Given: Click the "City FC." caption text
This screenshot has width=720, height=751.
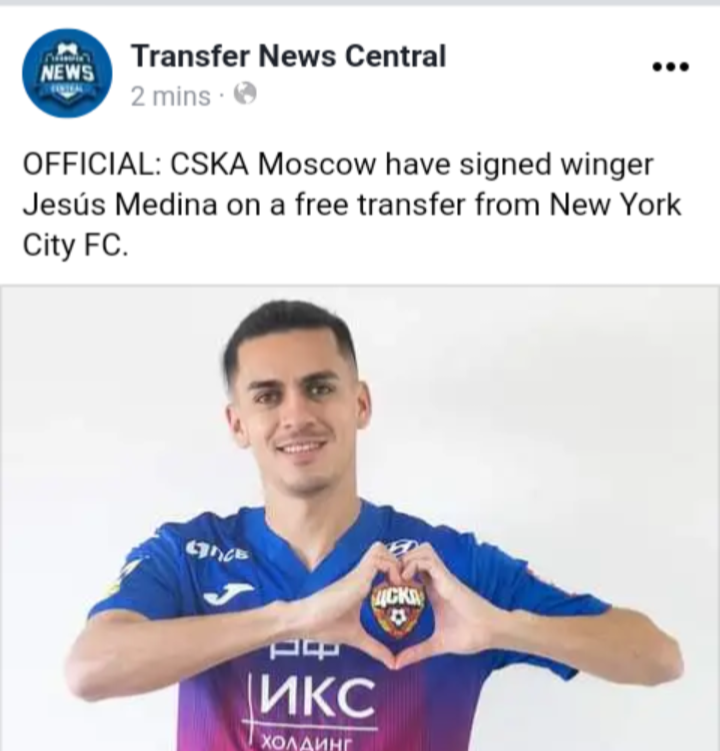Looking at the screenshot, I should (76, 246).
